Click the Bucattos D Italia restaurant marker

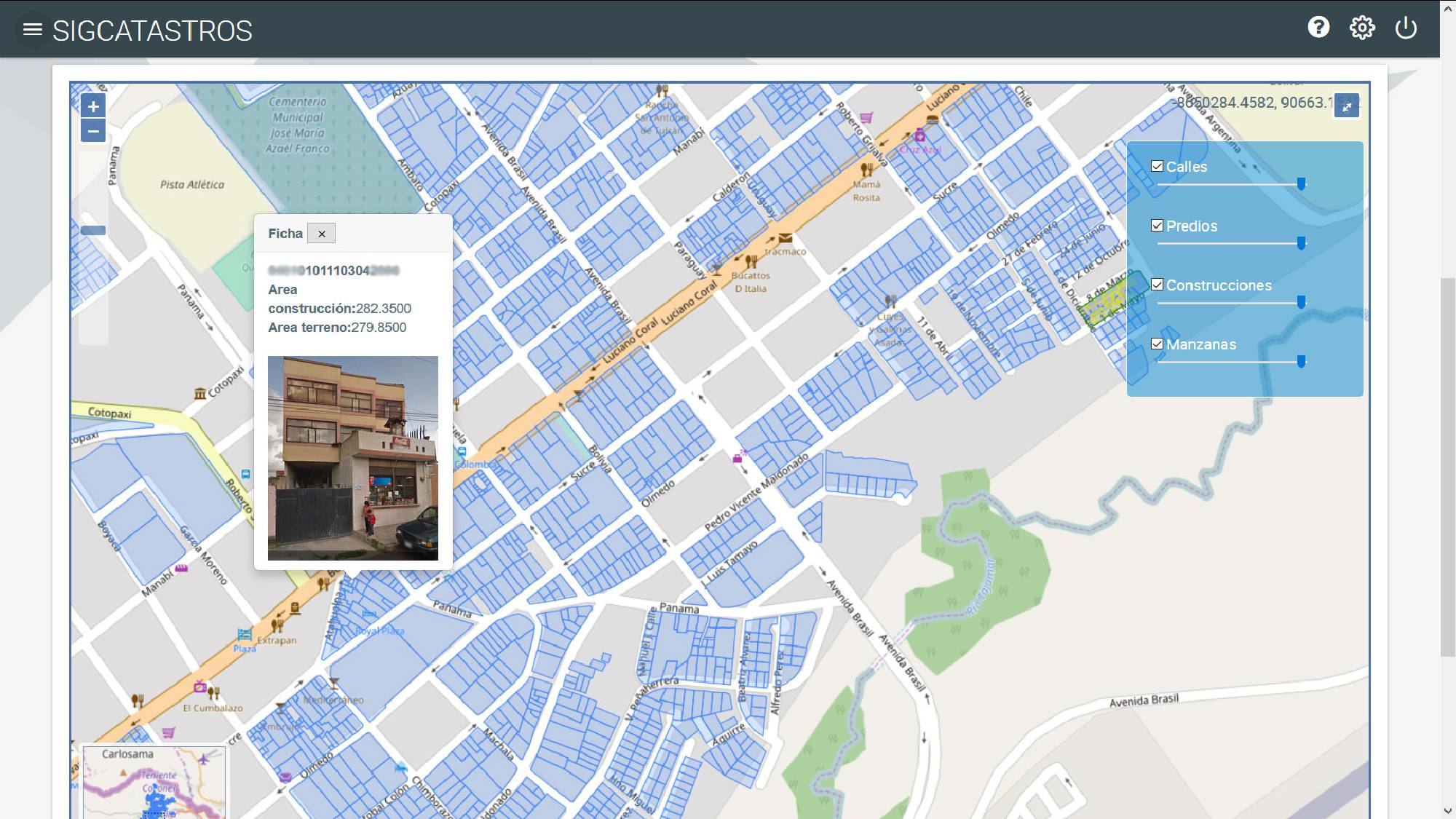[x=751, y=262]
